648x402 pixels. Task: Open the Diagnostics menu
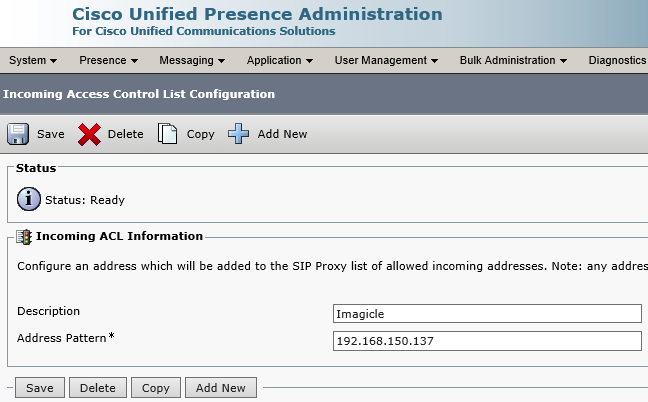point(617,60)
